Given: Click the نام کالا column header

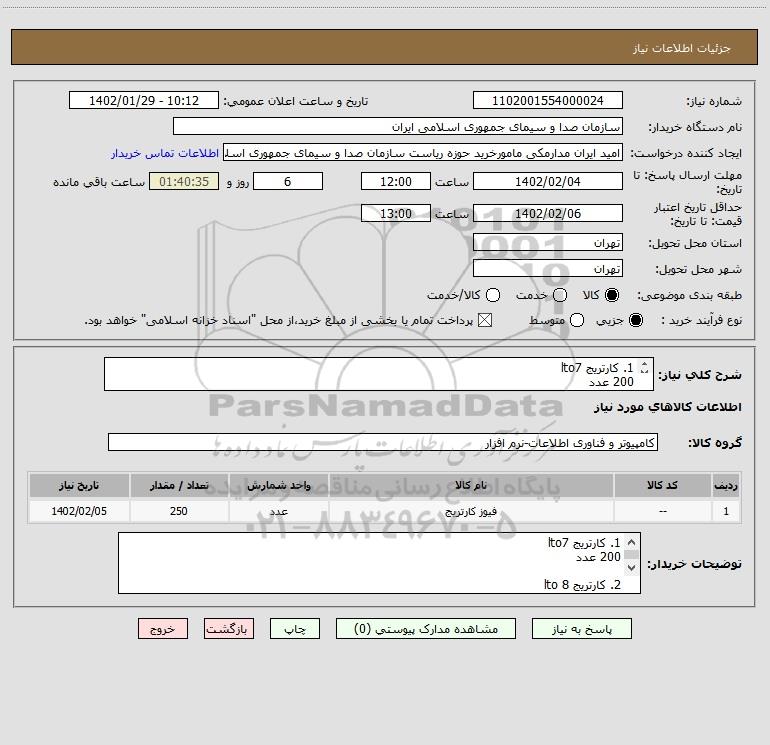Looking at the screenshot, I should (471, 485).
